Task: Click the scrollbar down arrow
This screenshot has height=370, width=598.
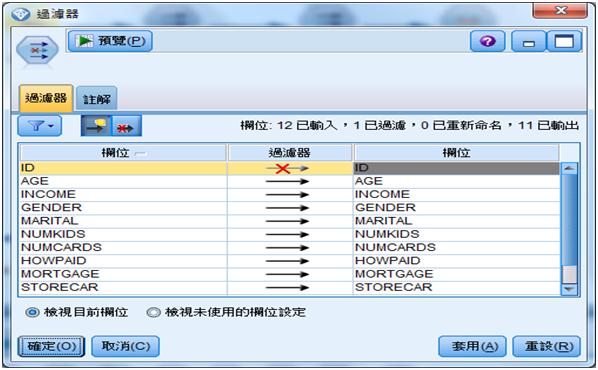Action: click(x=569, y=289)
